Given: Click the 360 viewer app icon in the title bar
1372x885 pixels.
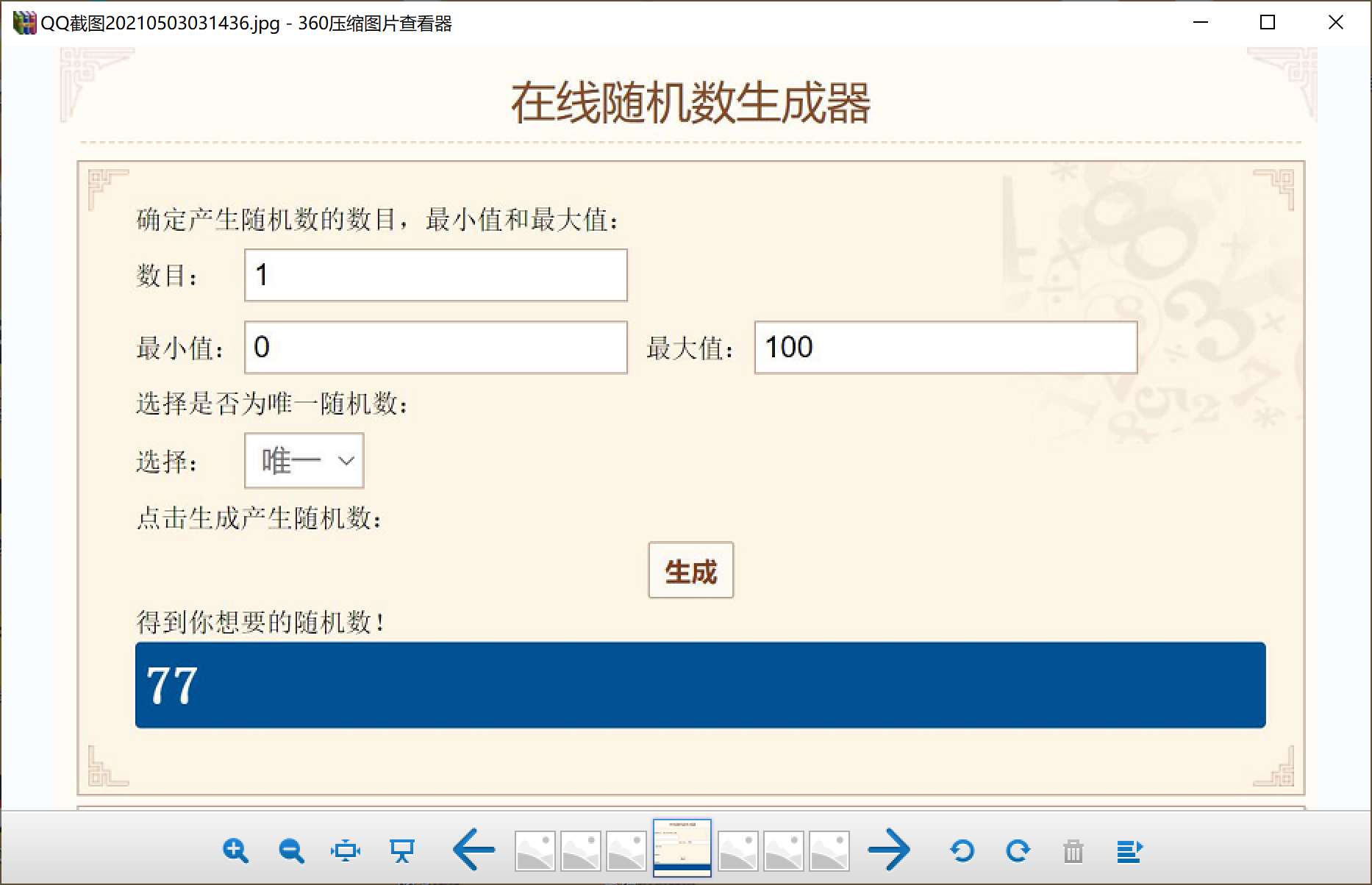Looking at the screenshot, I should click(24, 23).
